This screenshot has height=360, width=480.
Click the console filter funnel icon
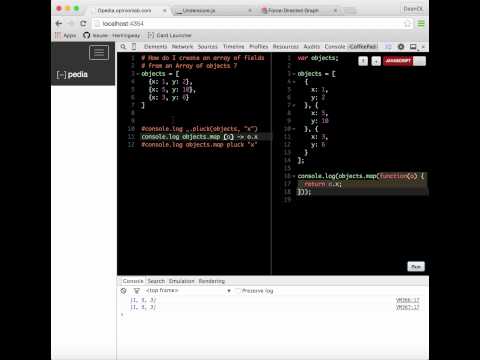(137, 291)
